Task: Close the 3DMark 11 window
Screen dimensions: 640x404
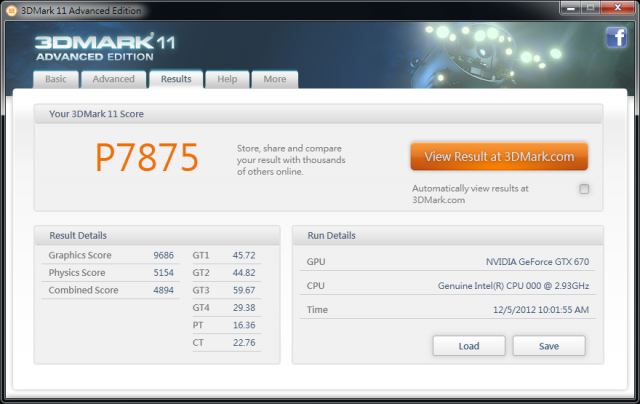Action: pos(618,8)
